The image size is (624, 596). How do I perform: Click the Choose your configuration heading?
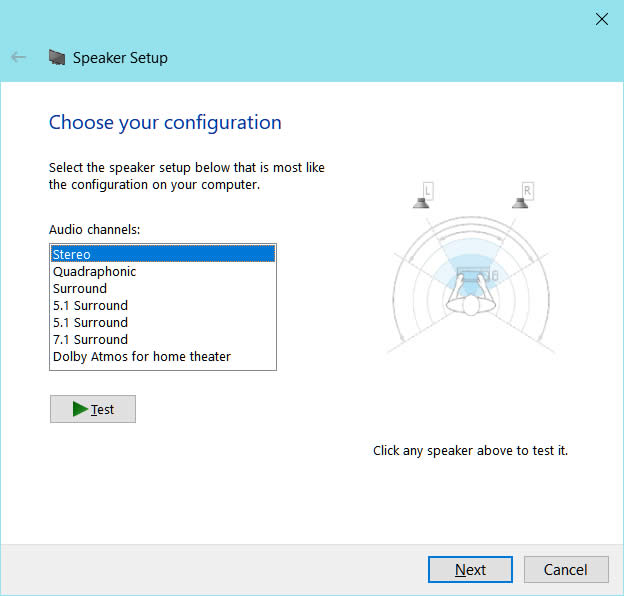tap(165, 123)
